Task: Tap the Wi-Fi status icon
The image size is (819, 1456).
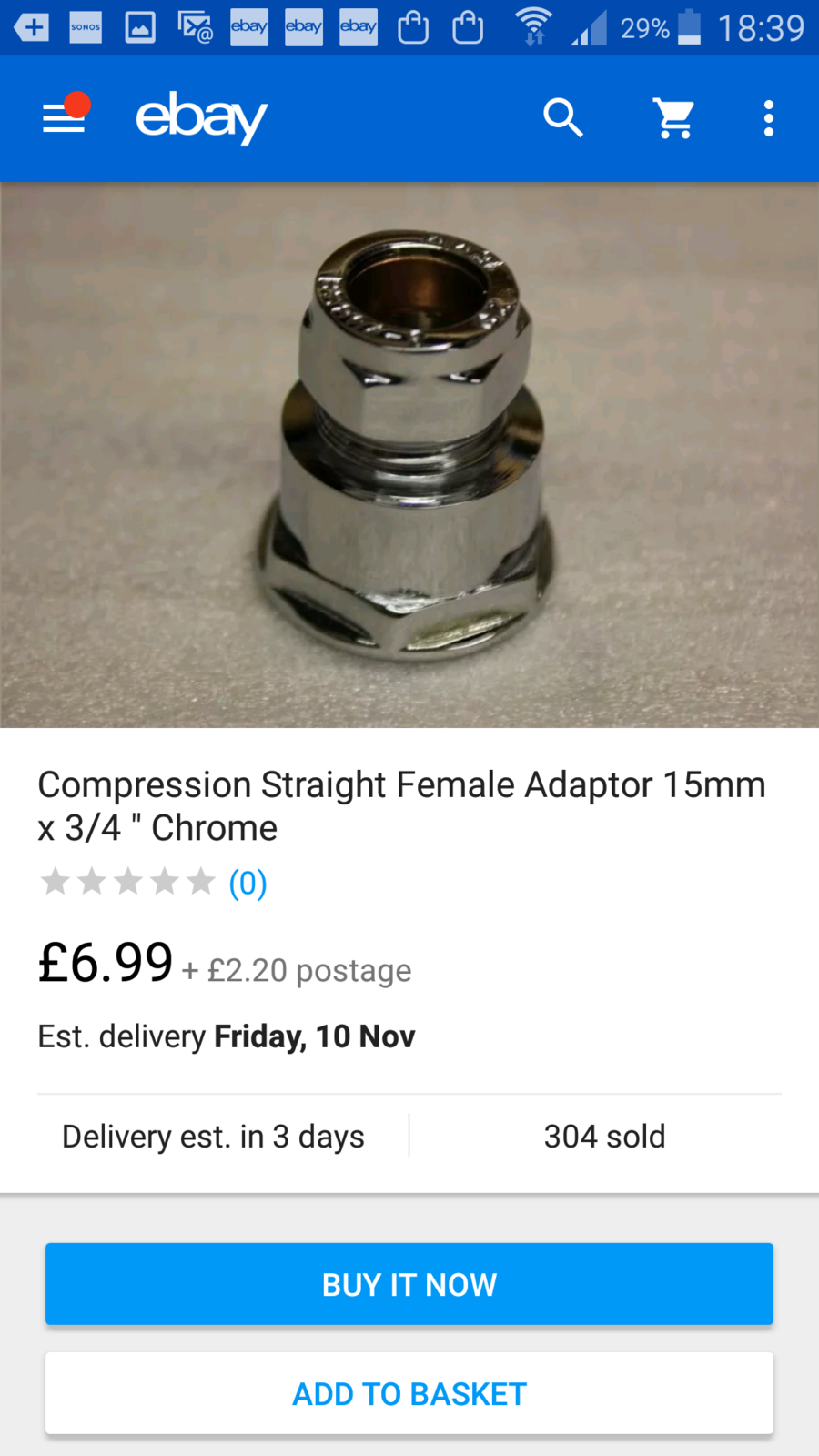Action: pyautogui.click(x=533, y=27)
